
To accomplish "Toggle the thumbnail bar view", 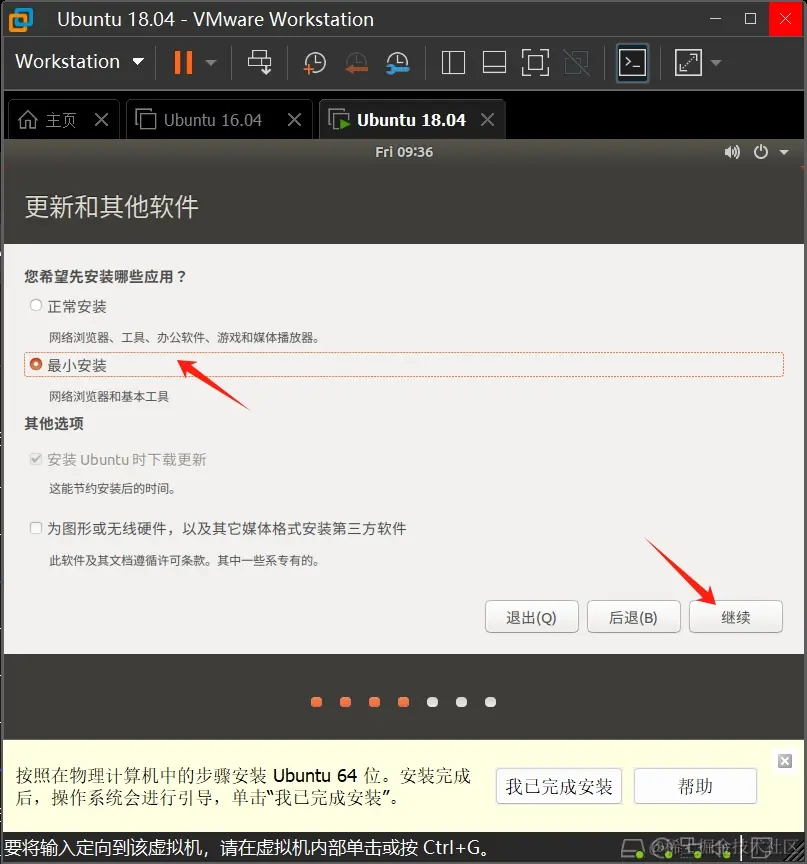I will click(494, 62).
